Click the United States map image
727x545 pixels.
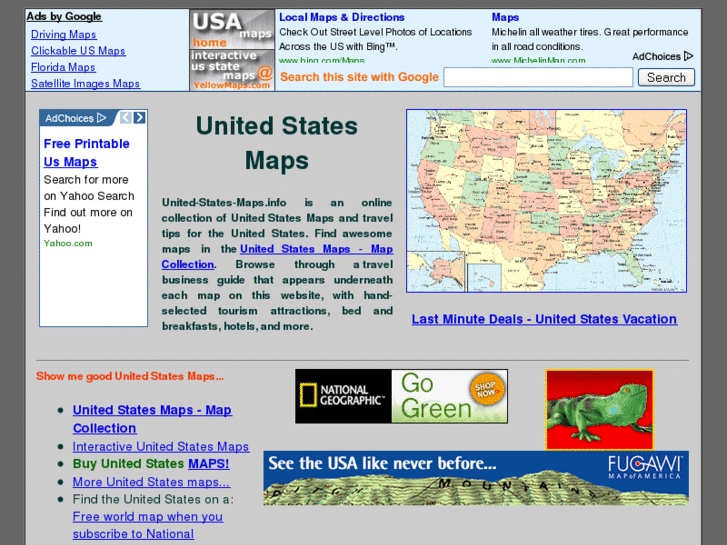pos(546,201)
